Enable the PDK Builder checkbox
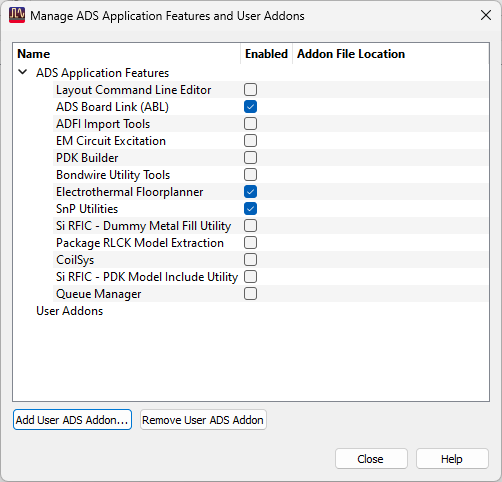 (250, 158)
